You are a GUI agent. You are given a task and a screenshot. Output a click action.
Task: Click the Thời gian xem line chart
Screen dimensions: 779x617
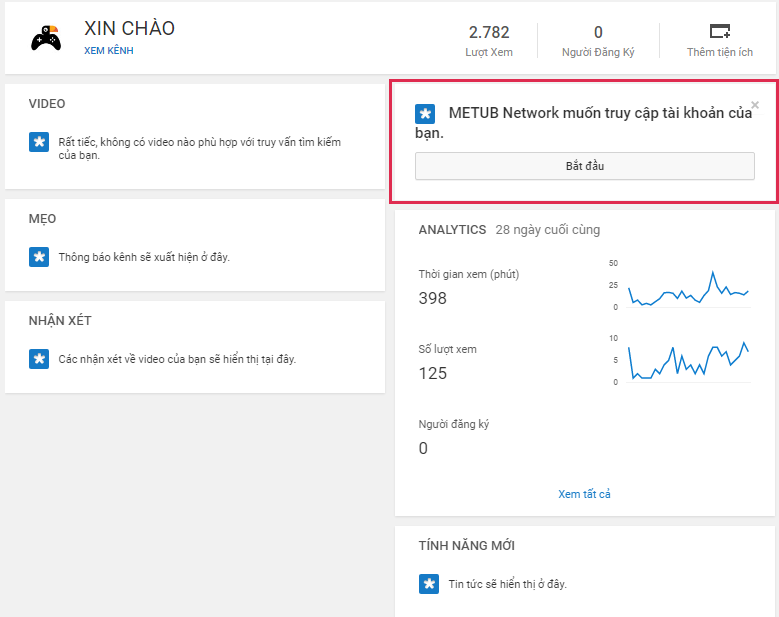688,288
